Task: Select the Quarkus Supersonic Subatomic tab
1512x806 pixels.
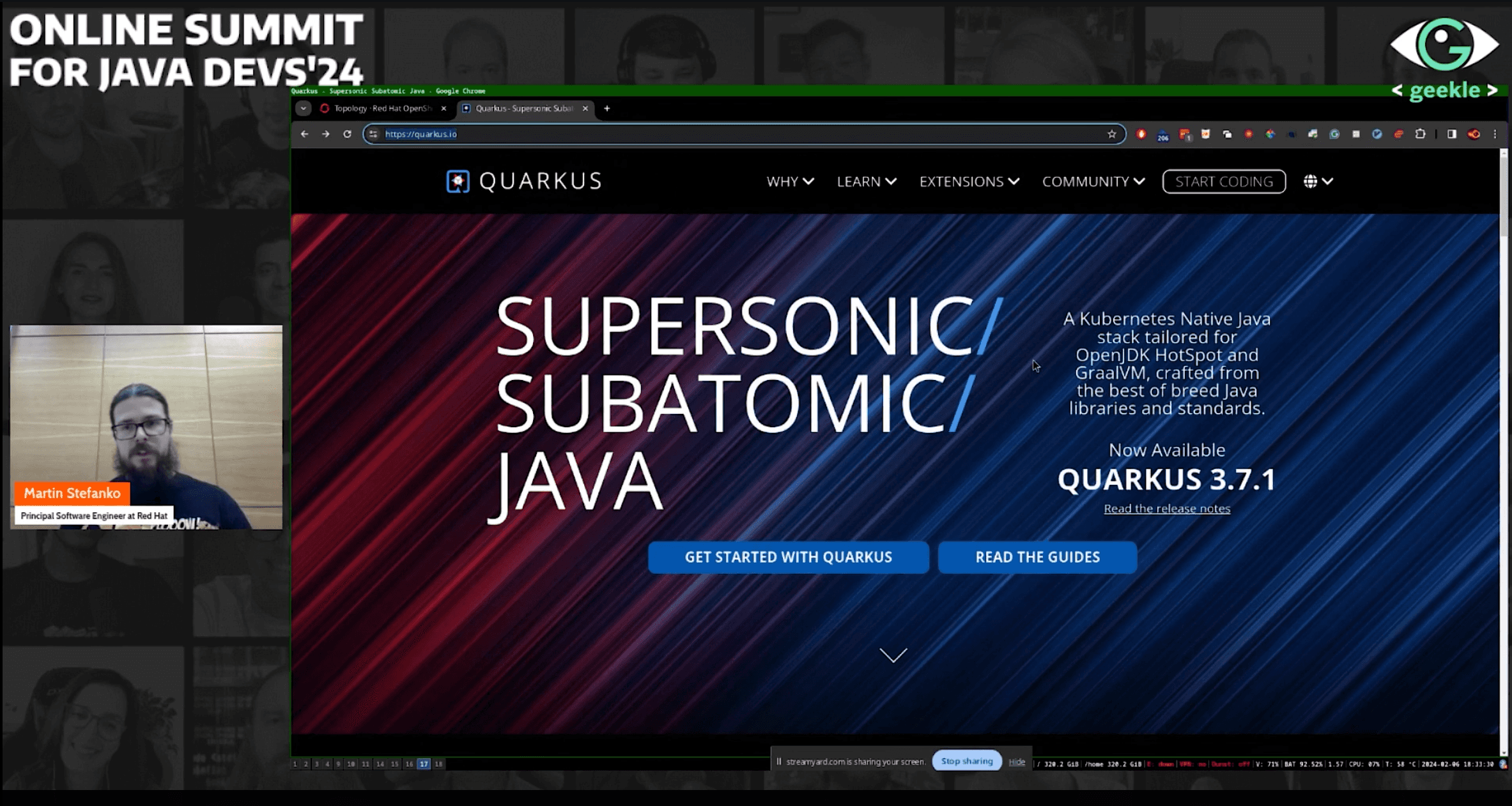Action: tap(525, 109)
